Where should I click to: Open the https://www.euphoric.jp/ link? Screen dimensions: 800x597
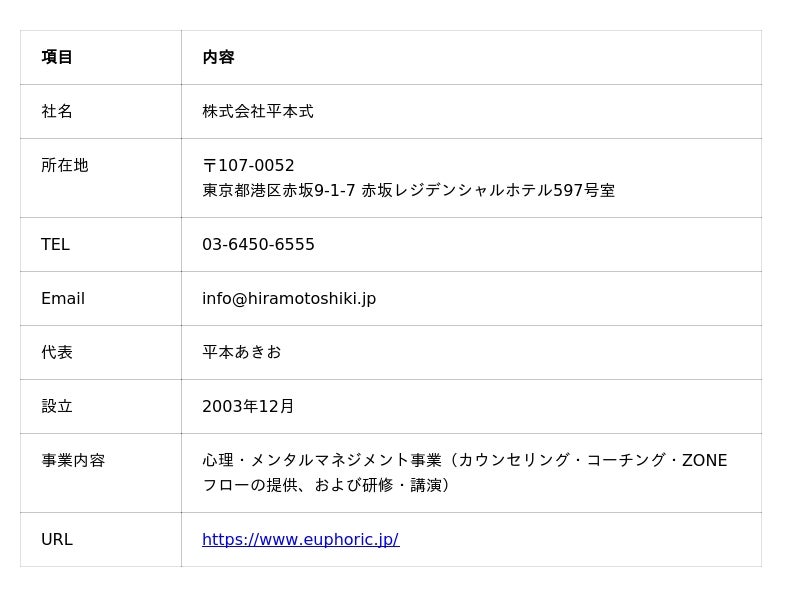pyautogui.click(x=301, y=539)
